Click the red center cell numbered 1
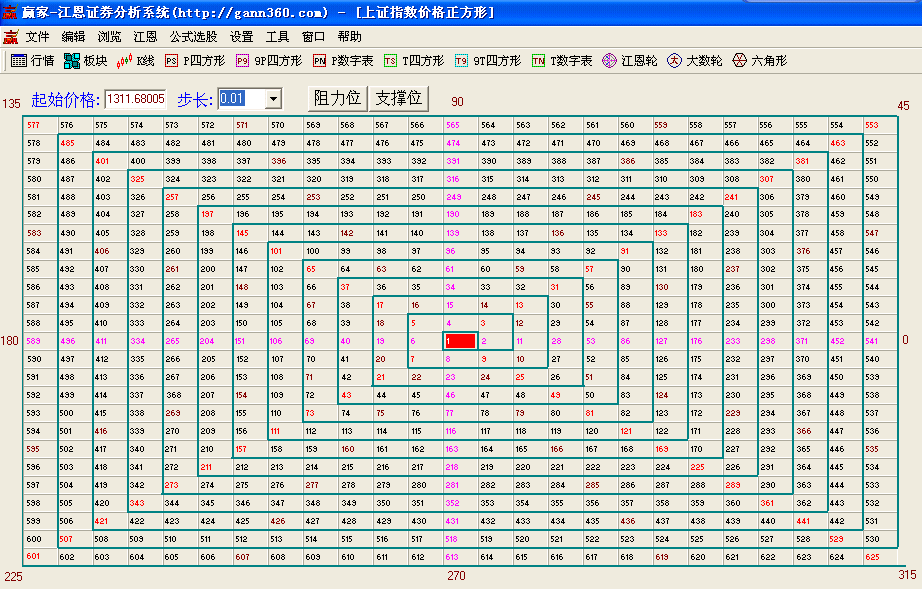The width and height of the screenshot is (922, 589). coord(459,341)
